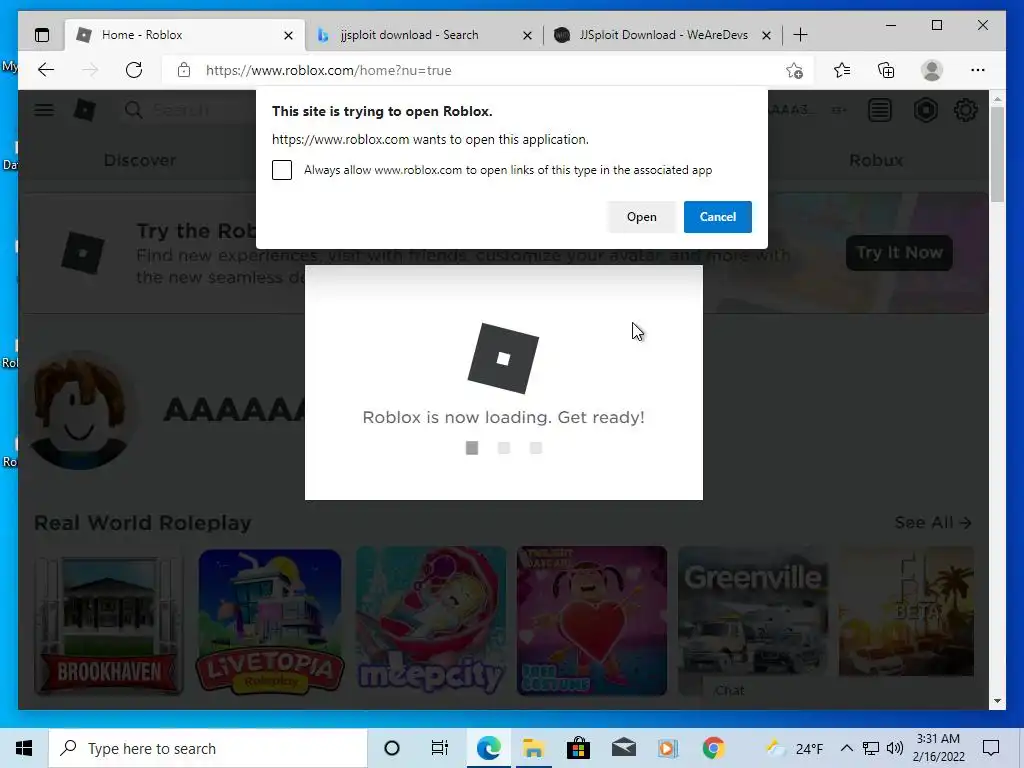Switch to Home - Roblox tab
Screen dimensions: 1024x768
[x=185, y=35]
